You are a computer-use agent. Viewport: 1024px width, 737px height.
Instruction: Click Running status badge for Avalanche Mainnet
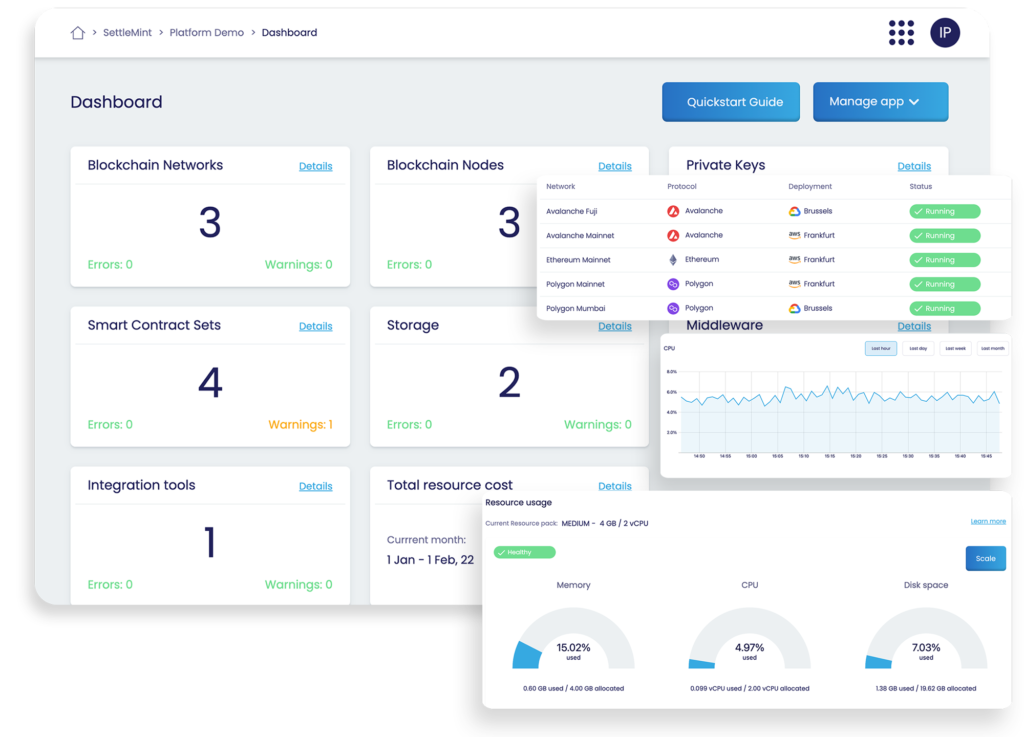[x=945, y=236]
